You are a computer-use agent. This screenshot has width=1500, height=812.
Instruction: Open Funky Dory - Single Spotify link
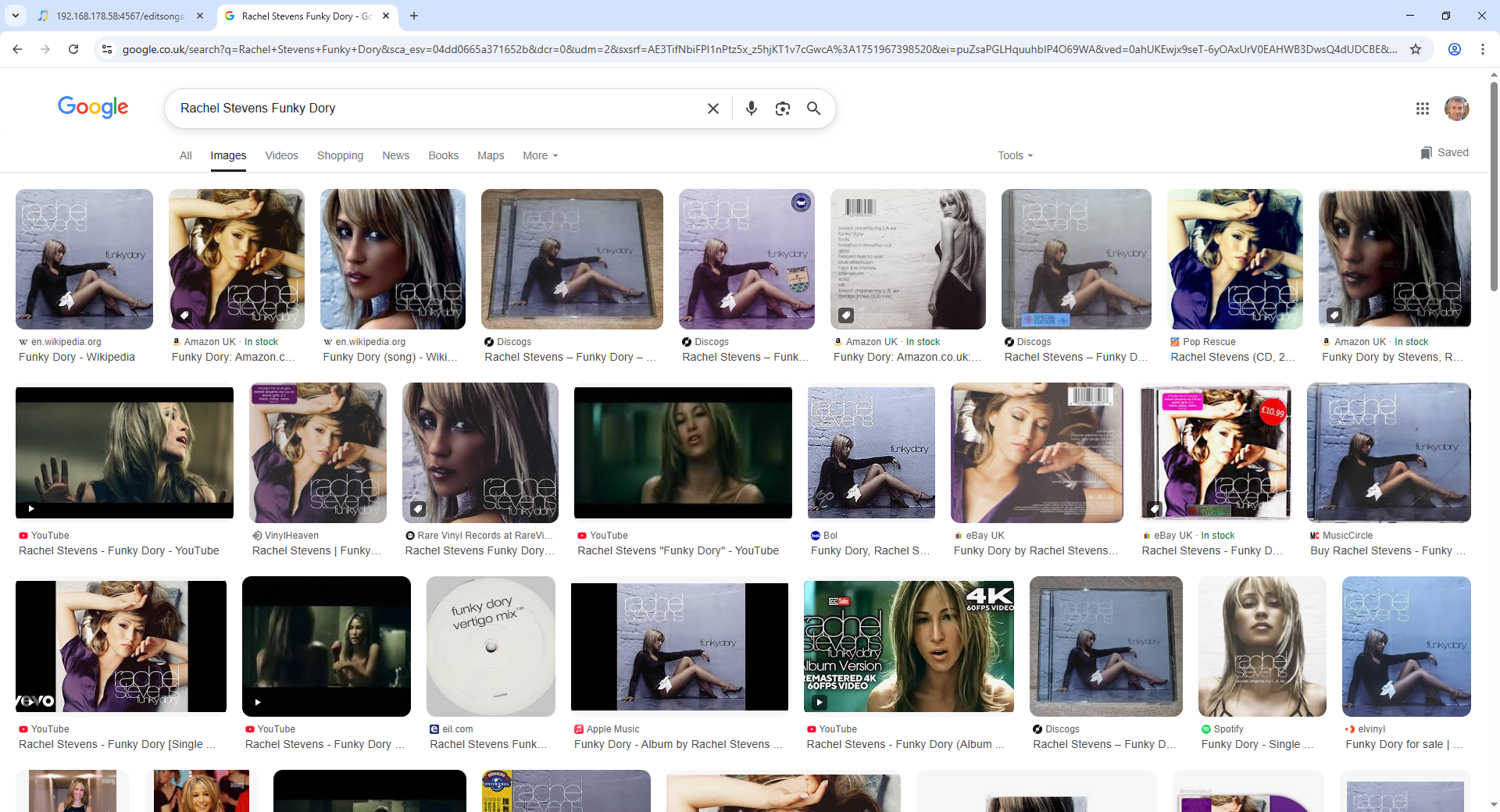[1257, 744]
